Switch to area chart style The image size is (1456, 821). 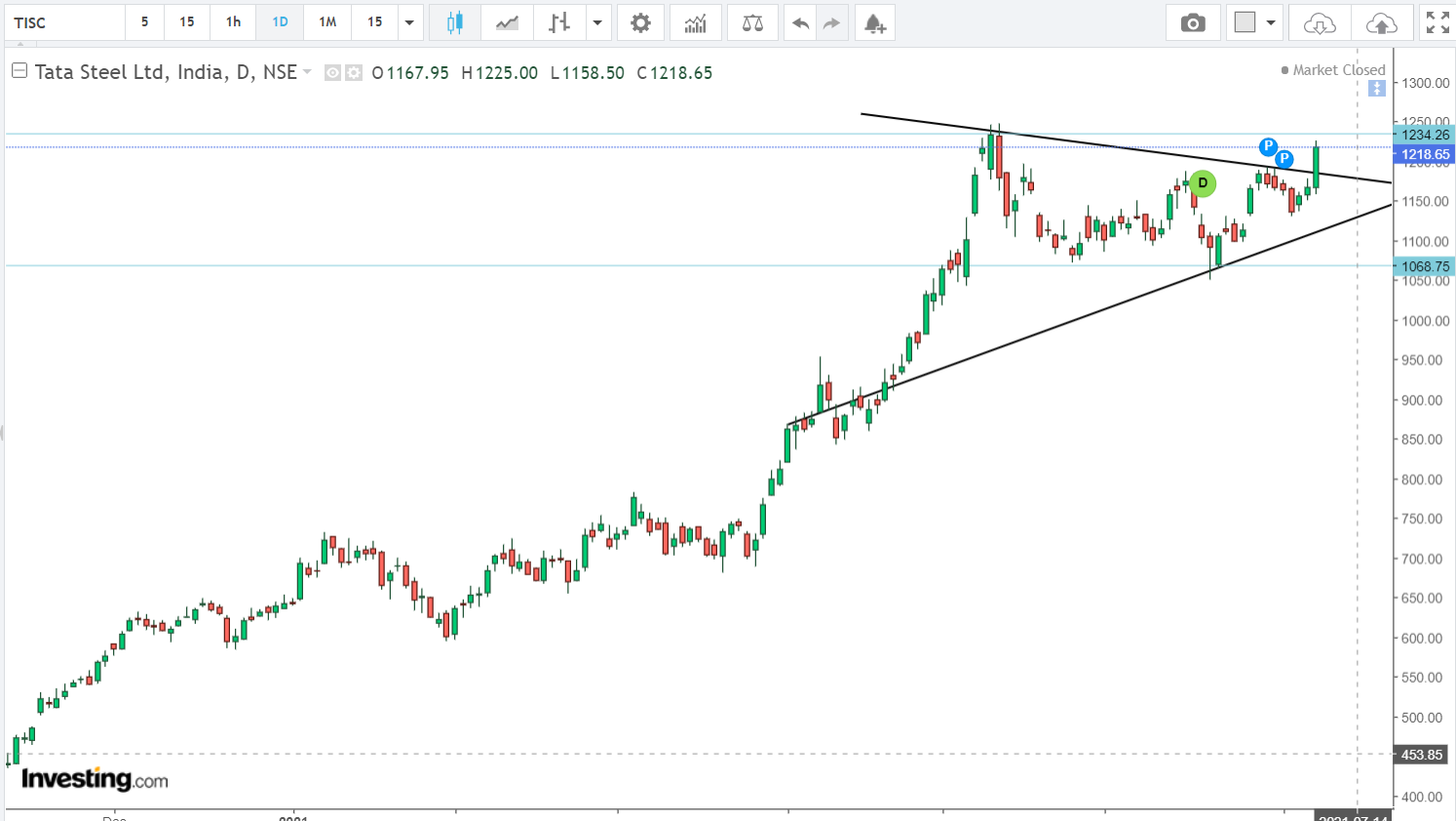click(x=507, y=22)
